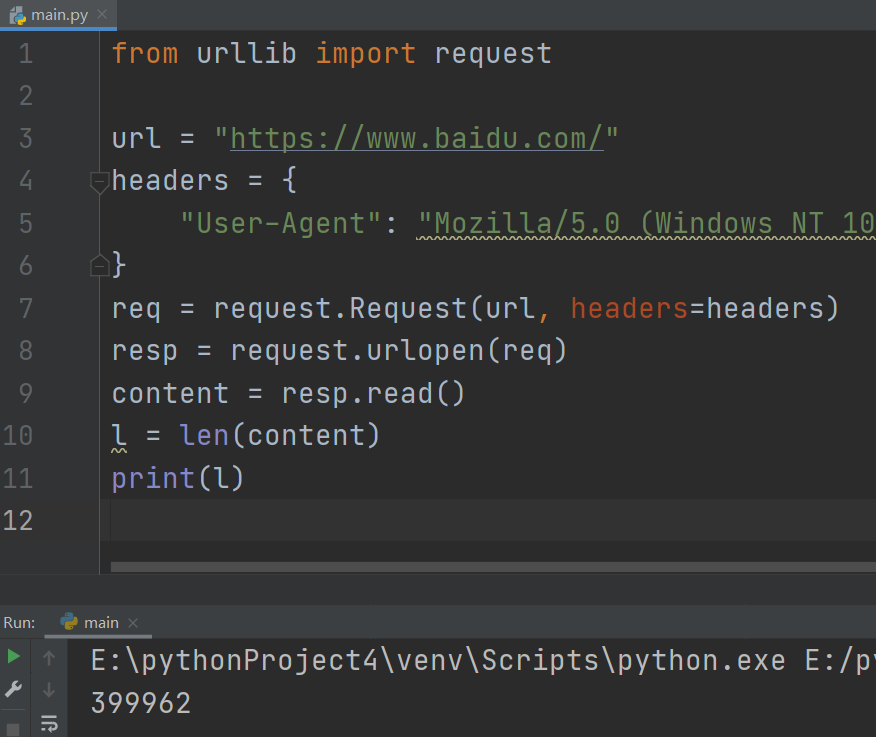Image resolution: width=876 pixels, height=737 pixels.
Task: Click the Python icon on the Run main tab
Action: (x=68, y=621)
